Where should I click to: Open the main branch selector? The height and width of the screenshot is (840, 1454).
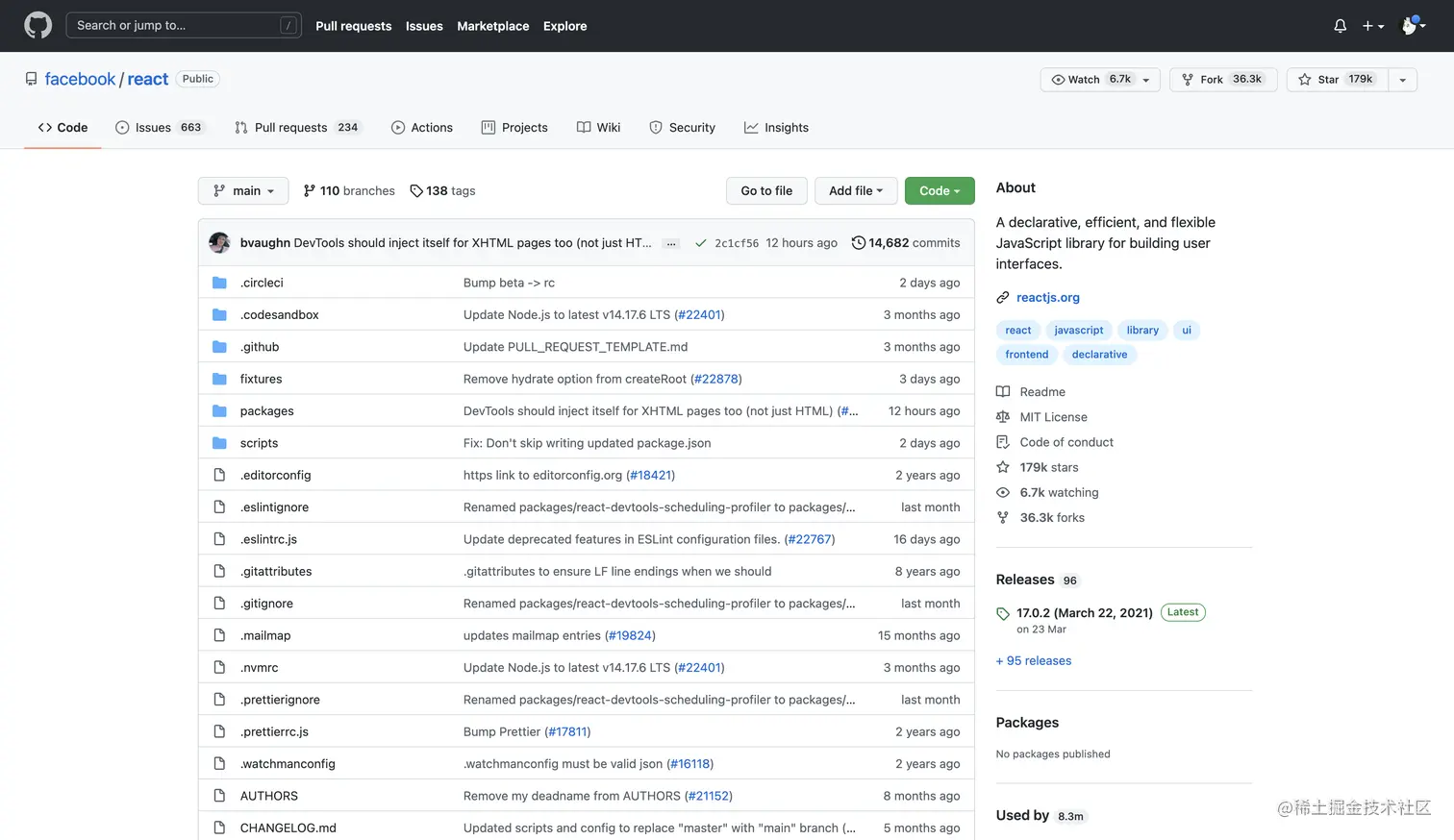(x=243, y=190)
